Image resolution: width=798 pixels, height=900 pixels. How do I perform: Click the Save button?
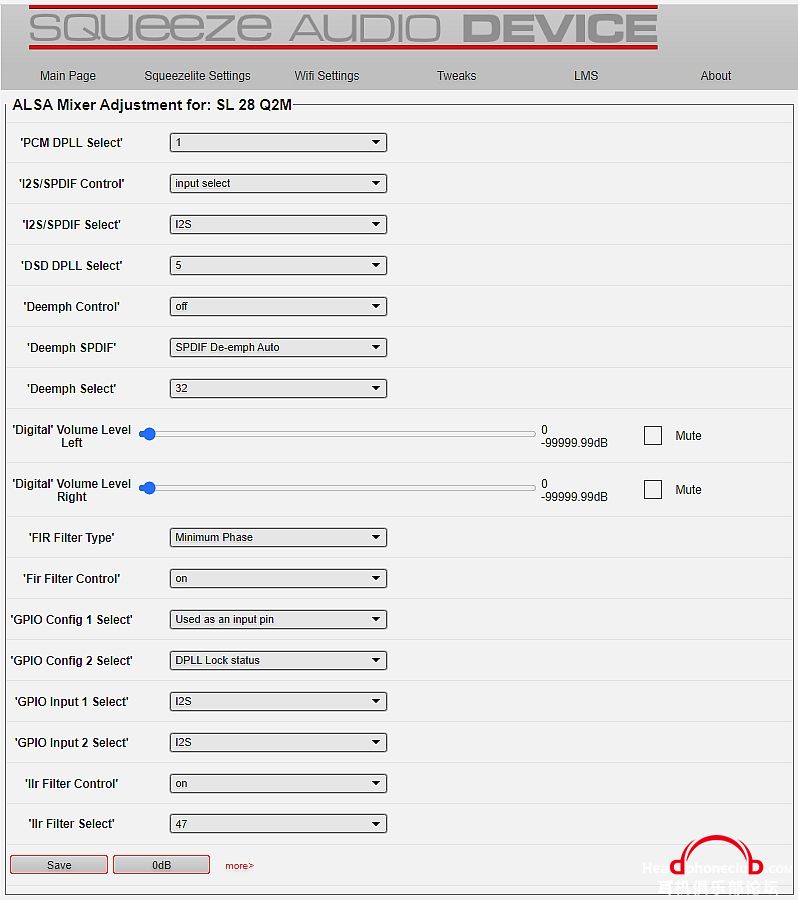pyautogui.click(x=59, y=865)
